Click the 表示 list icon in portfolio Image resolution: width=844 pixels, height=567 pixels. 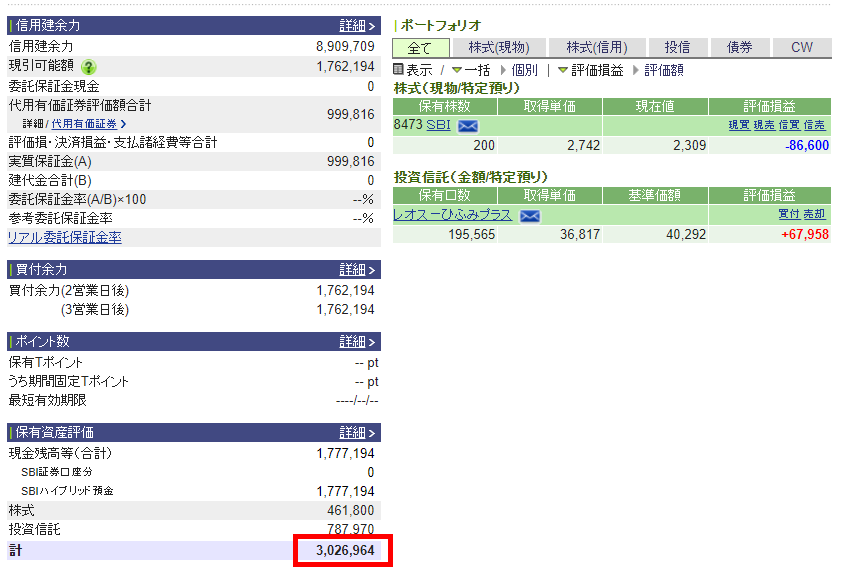coord(398,69)
